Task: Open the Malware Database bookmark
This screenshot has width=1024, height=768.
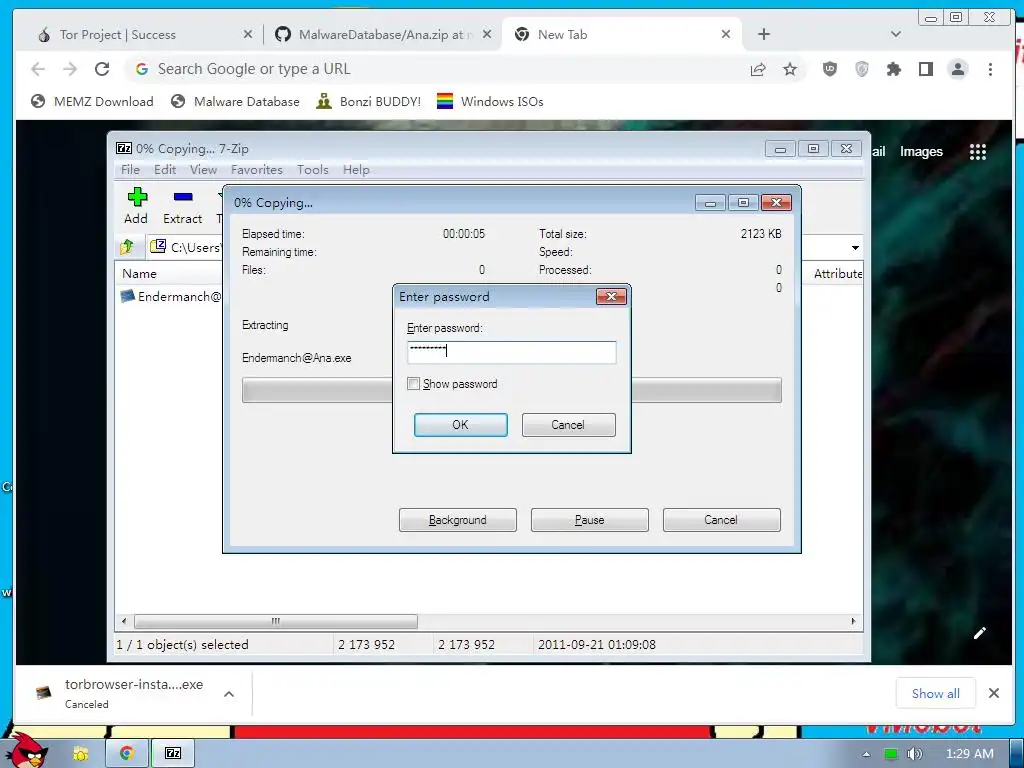Action: point(235,102)
